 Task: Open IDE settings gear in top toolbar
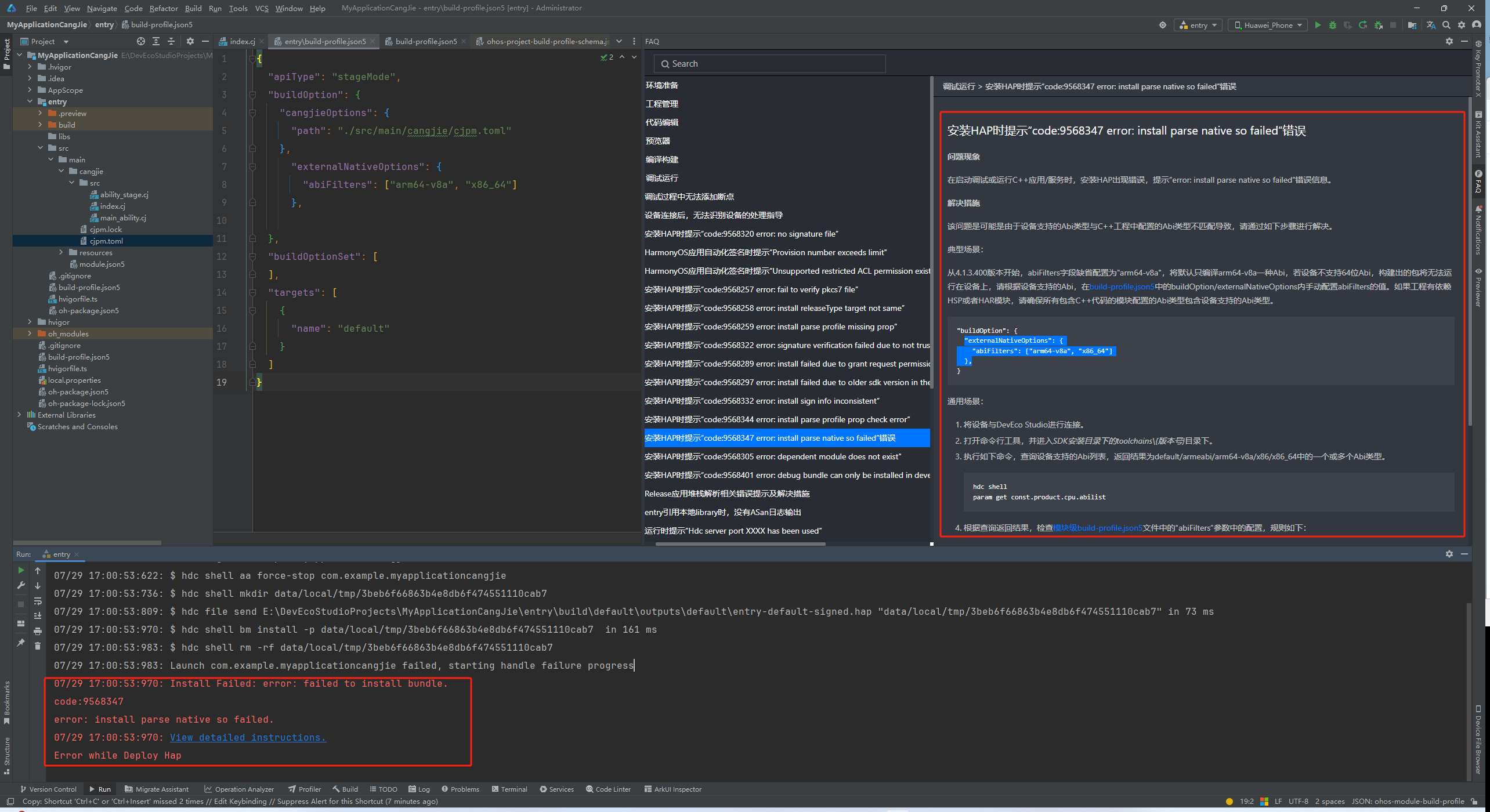pyautogui.click(x=1462, y=25)
